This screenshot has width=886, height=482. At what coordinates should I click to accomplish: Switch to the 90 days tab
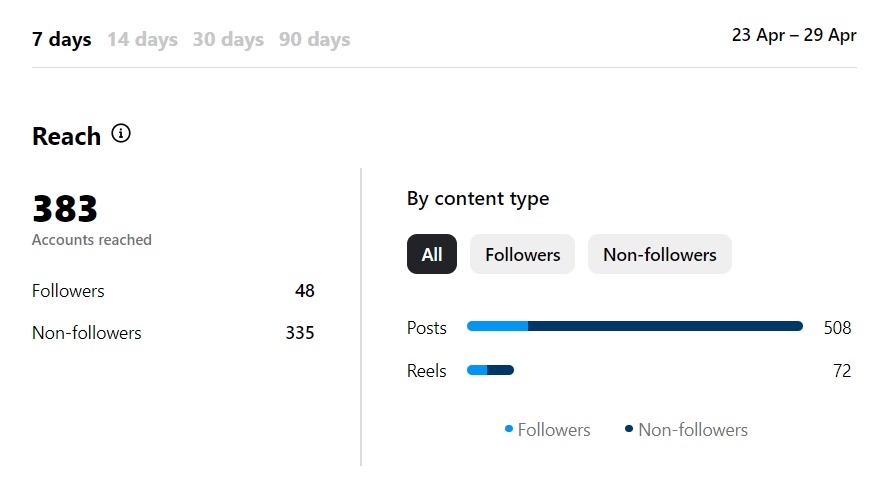pos(314,40)
